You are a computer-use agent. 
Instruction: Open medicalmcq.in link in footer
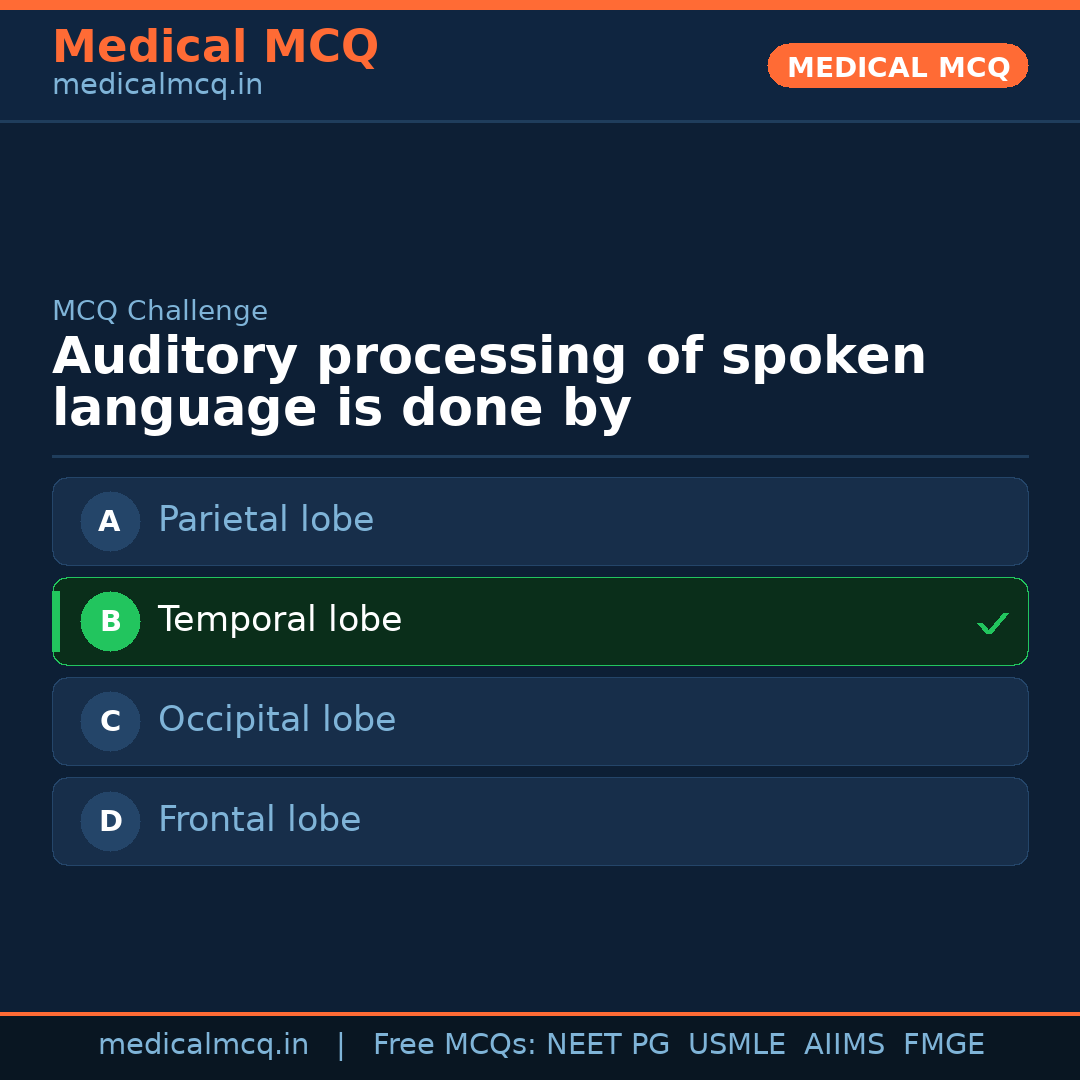click(203, 1045)
